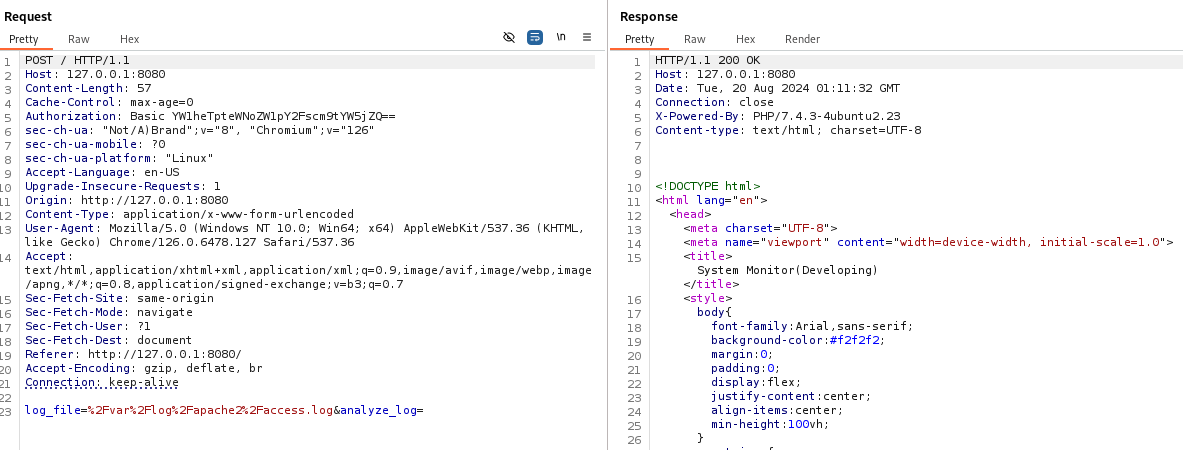1183x450 pixels.
Task: Click the 'Content-Length: 57' header
Action: pyautogui.click(x=88, y=88)
